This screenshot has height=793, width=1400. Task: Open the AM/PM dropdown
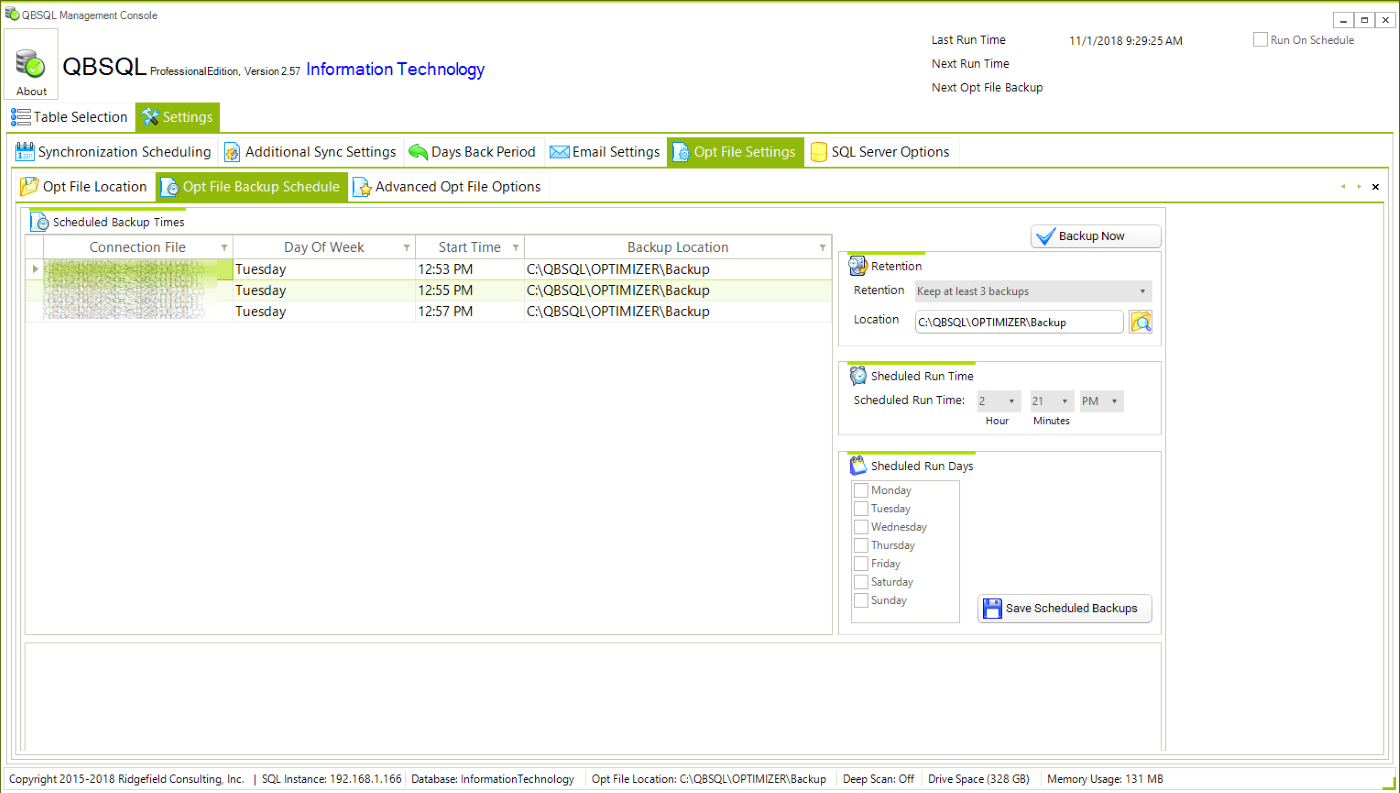click(1102, 401)
